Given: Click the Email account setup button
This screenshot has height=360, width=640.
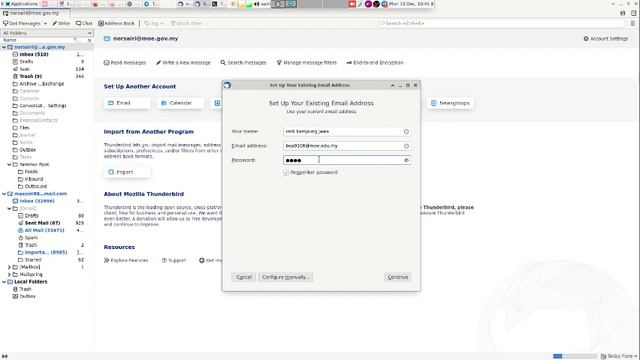Looking at the screenshot, I should coord(127,103).
